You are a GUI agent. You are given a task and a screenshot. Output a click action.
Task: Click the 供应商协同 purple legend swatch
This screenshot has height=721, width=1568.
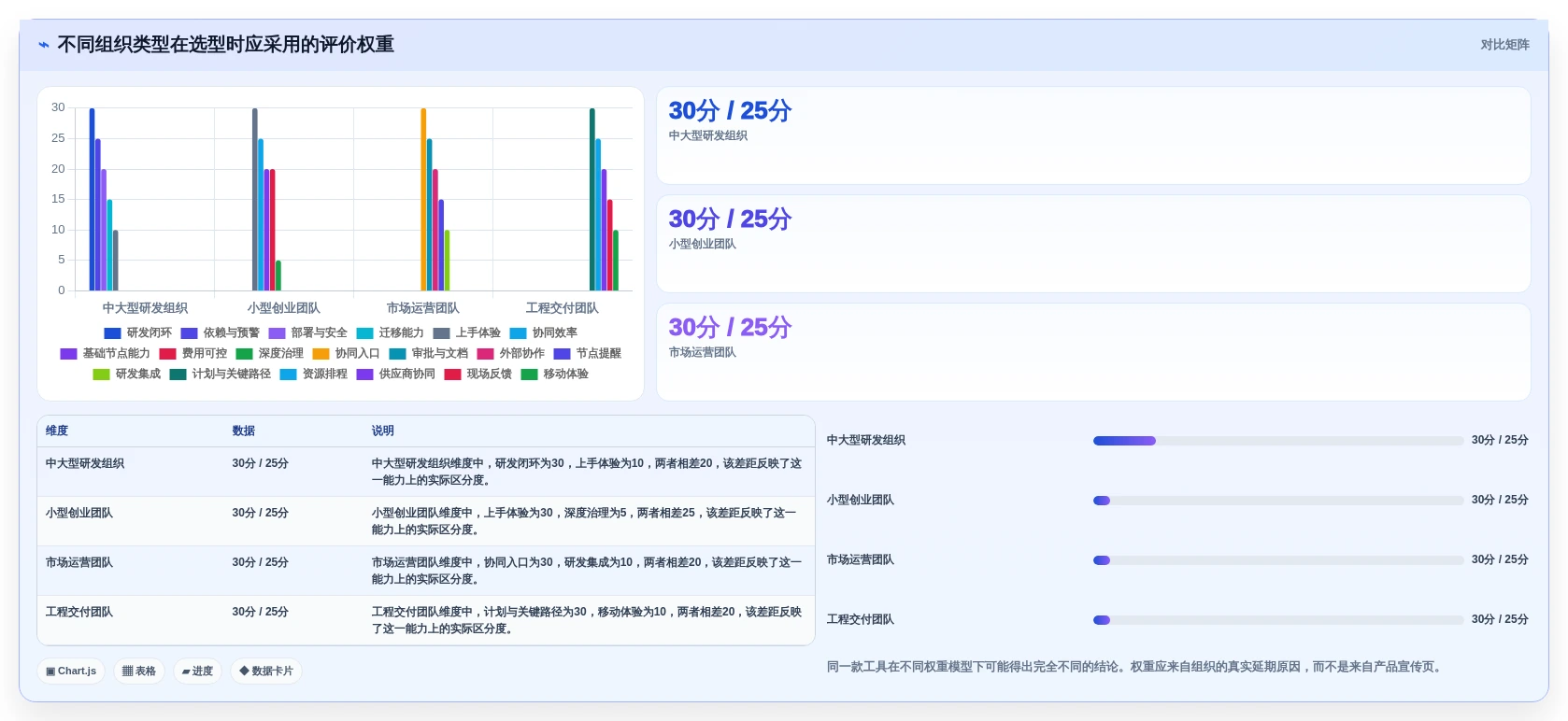364,374
